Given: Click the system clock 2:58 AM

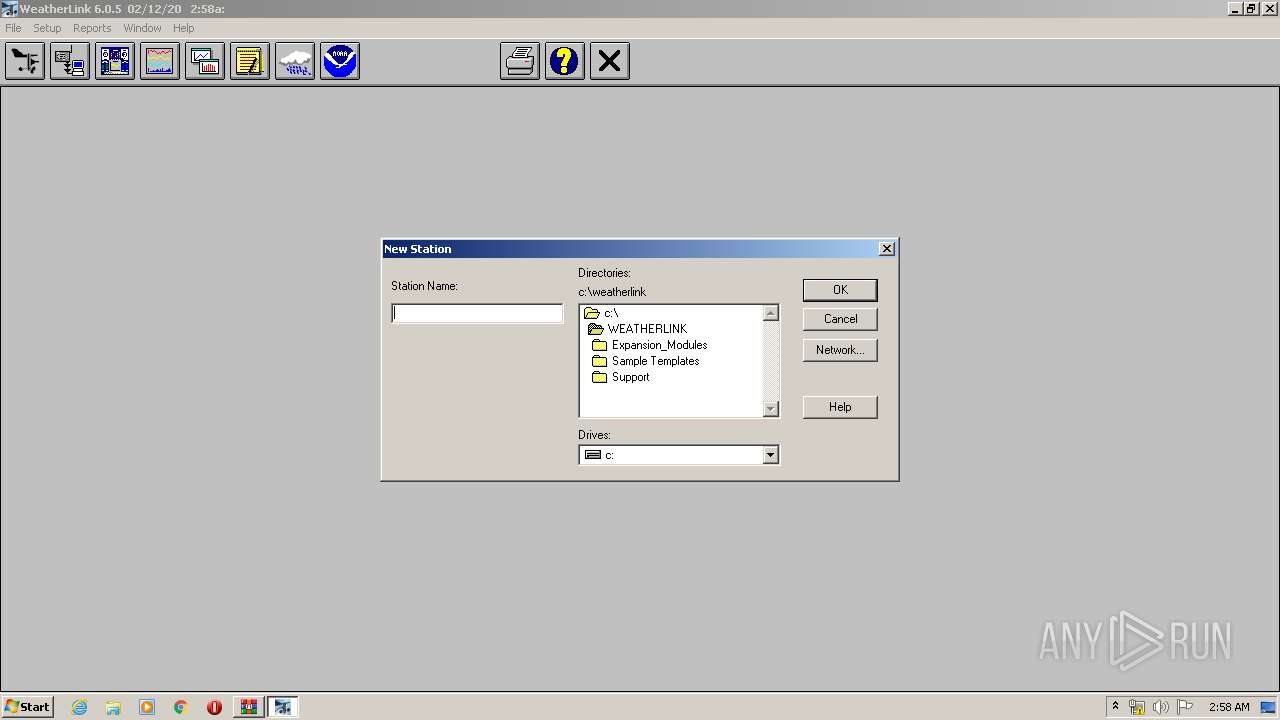Looking at the screenshot, I should (1229, 707).
